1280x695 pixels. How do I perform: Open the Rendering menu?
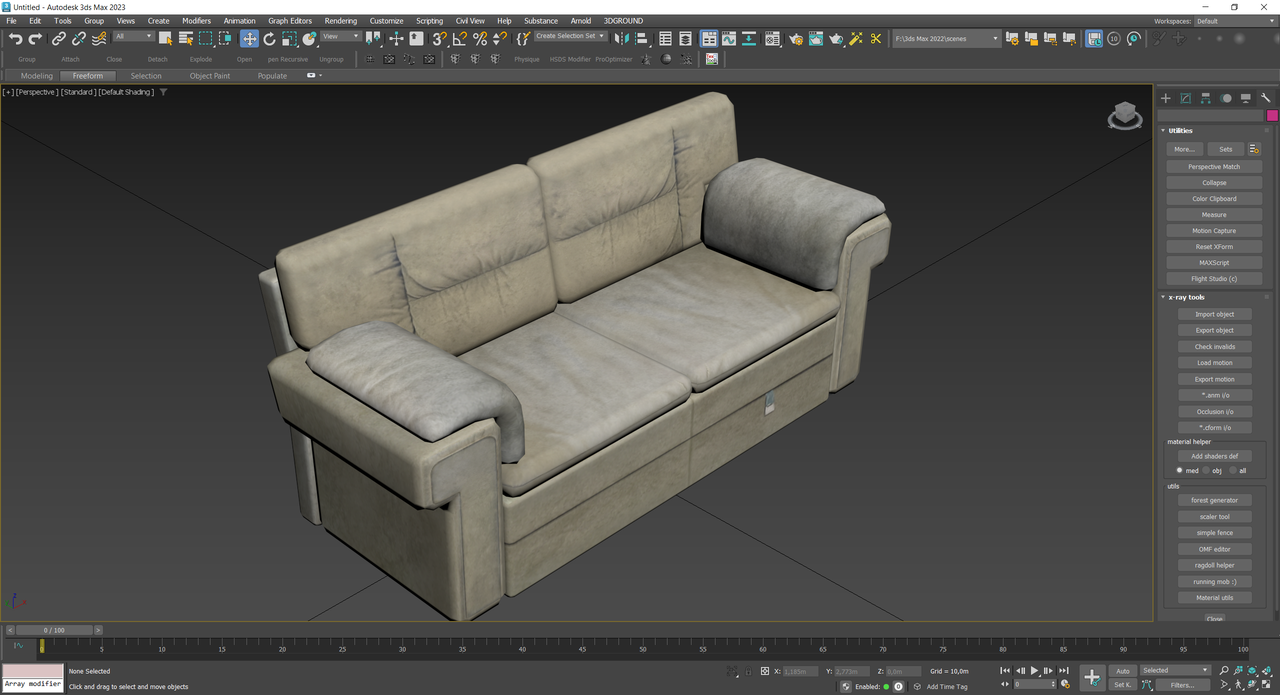point(340,20)
